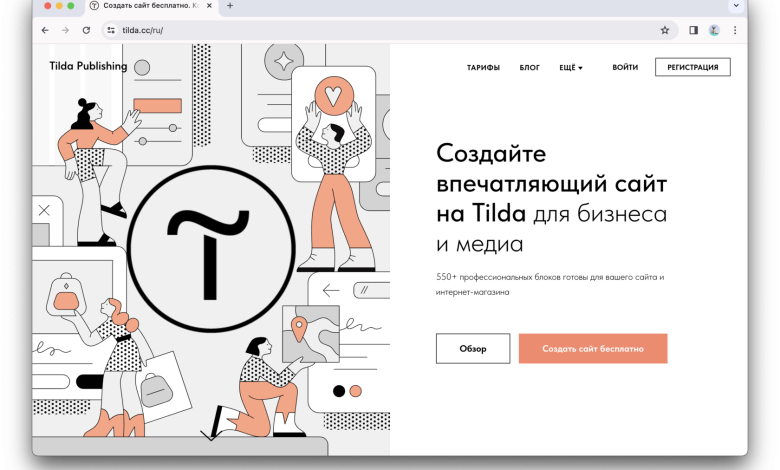This screenshot has height=470, width=780.
Task: Open the ТАРИФЫ menu item
Action: 483,68
